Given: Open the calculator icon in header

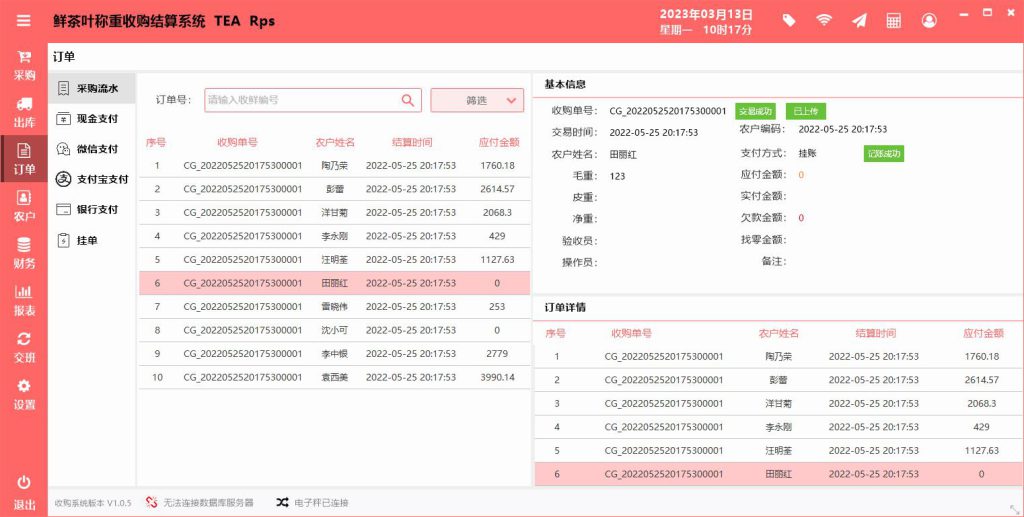Looking at the screenshot, I should (x=893, y=20).
